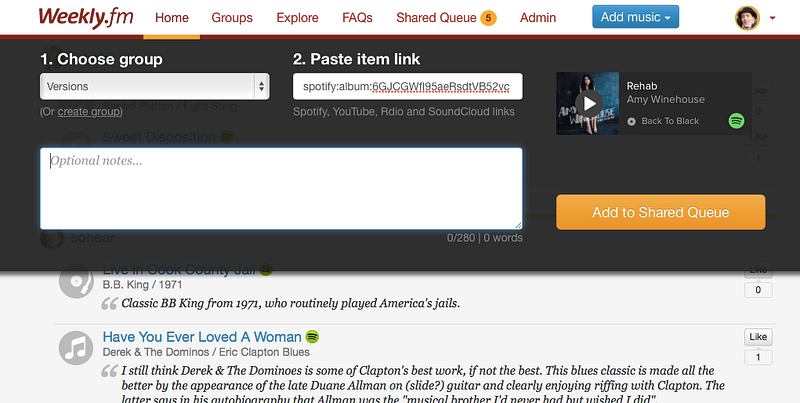Viewport: 800px width, 403px height.
Task: Click Add to Shared Queue button
Action: pos(661,212)
